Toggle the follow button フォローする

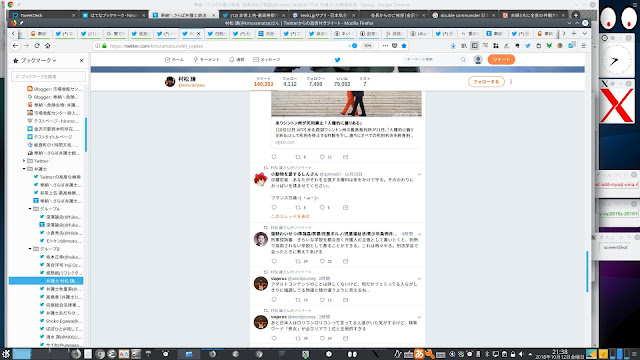pos(486,82)
